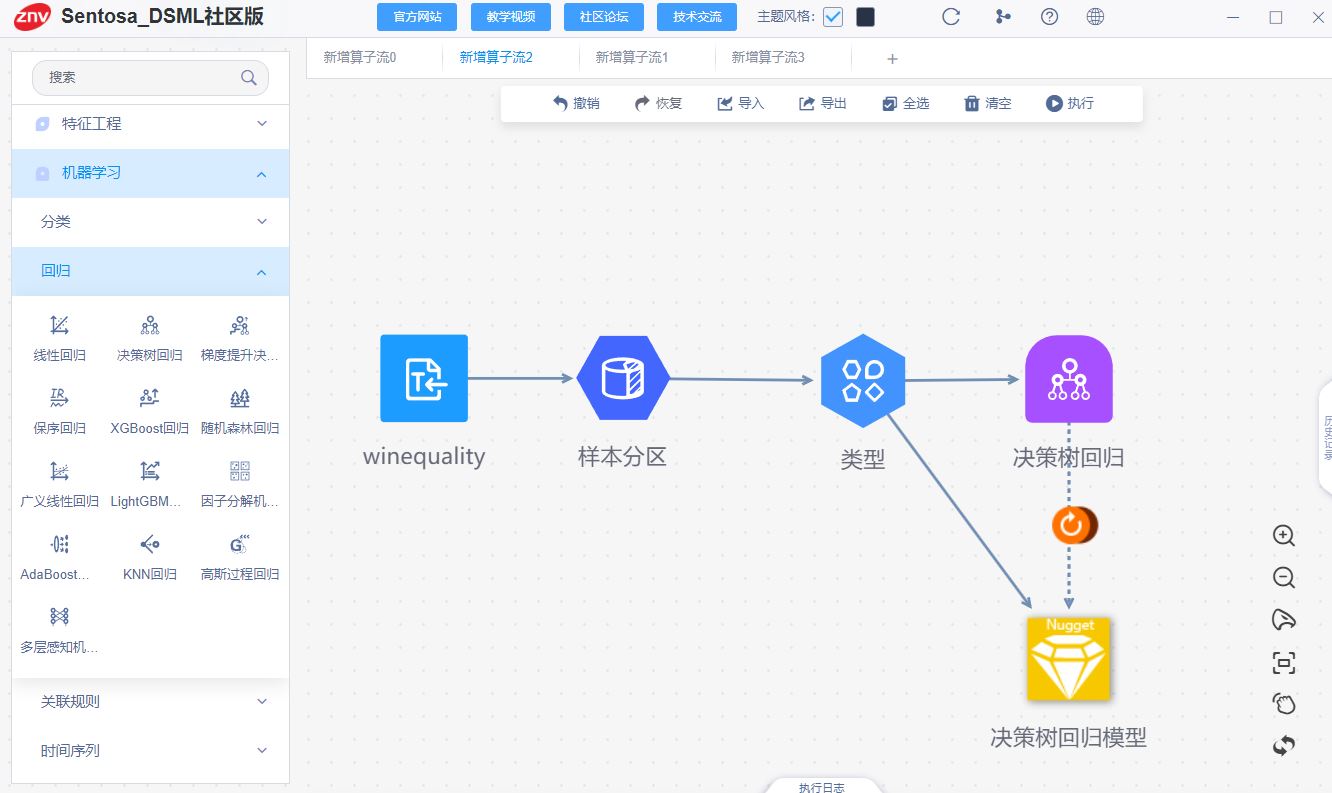Switch to tab 新增算子流2
The width and height of the screenshot is (1332, 793).
(496, 58)
